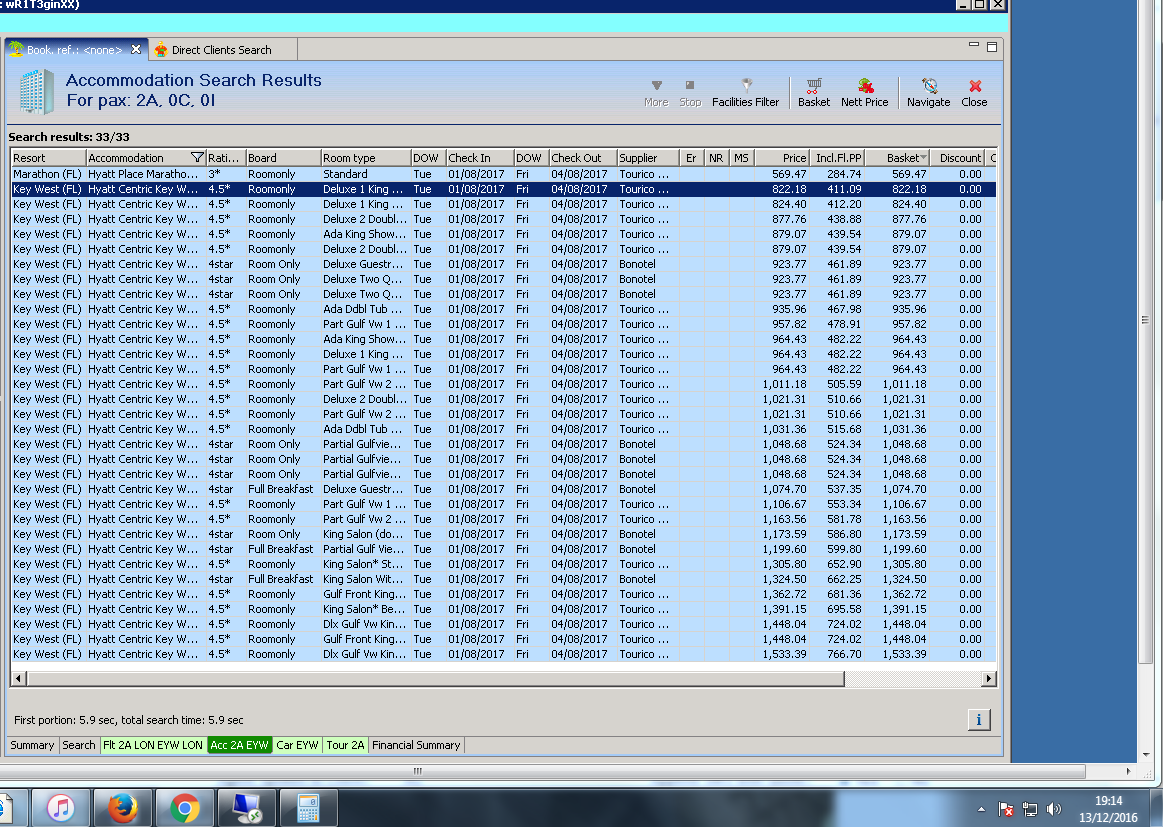This screenshot has width=1163, height=827.
Task: Open the Facilities Filter
Action: pyautogui.click(x=745, y=92)
